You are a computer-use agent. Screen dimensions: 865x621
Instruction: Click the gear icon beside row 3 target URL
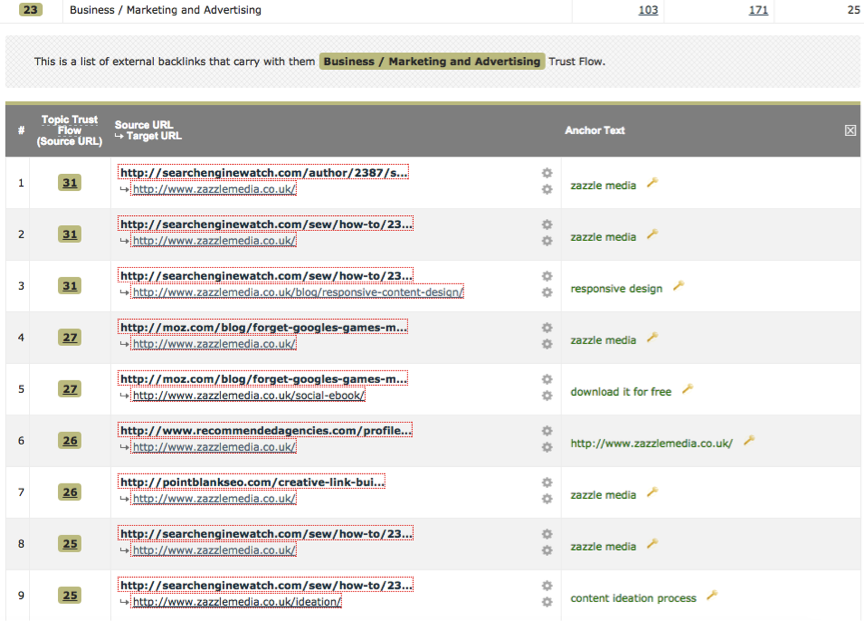click(547, 293)
